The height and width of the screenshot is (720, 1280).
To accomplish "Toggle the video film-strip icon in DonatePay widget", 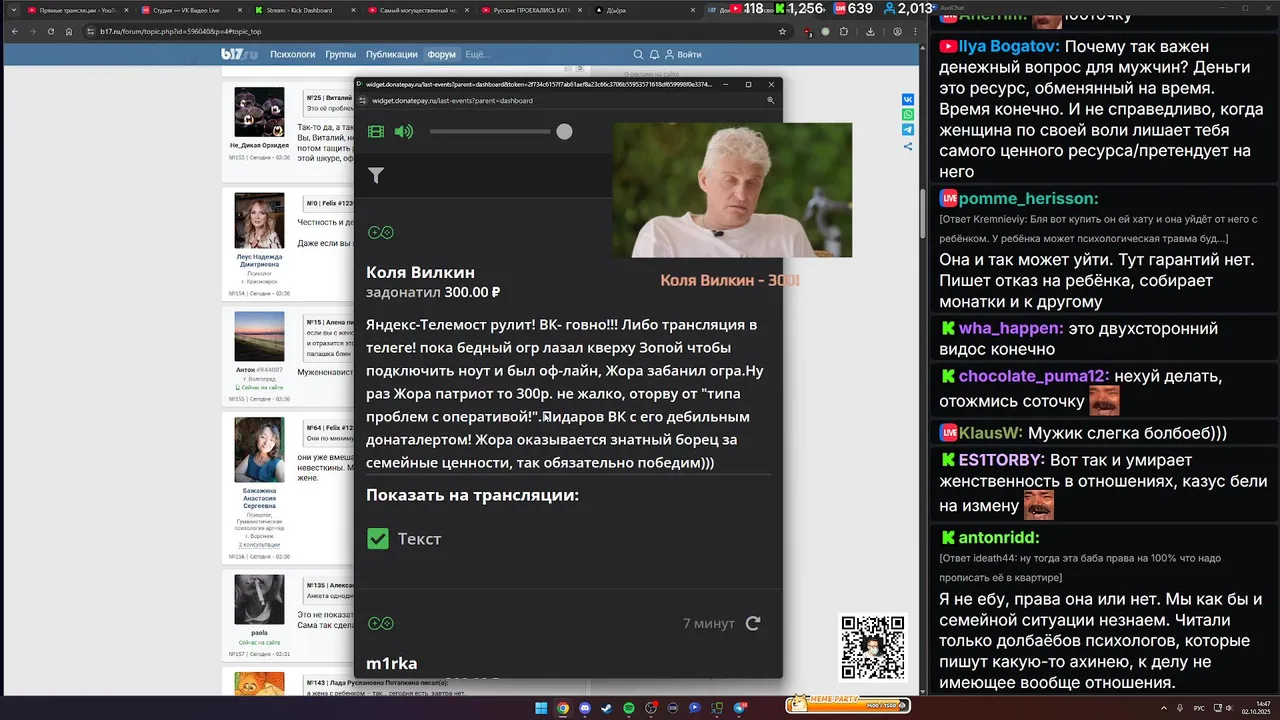I will pyautogui.click(x=376, y=131).
